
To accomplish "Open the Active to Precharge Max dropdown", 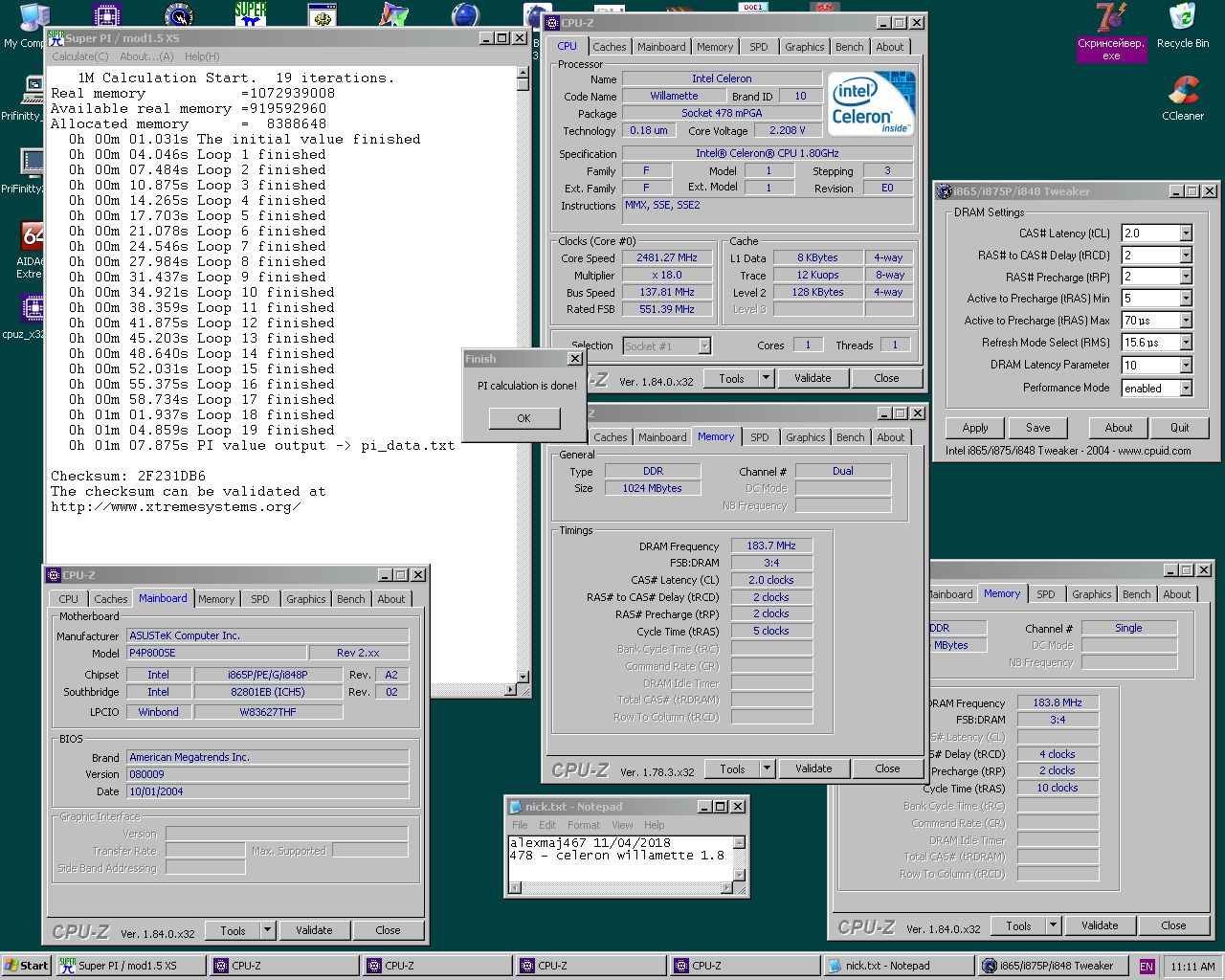I will [1186, 321].
